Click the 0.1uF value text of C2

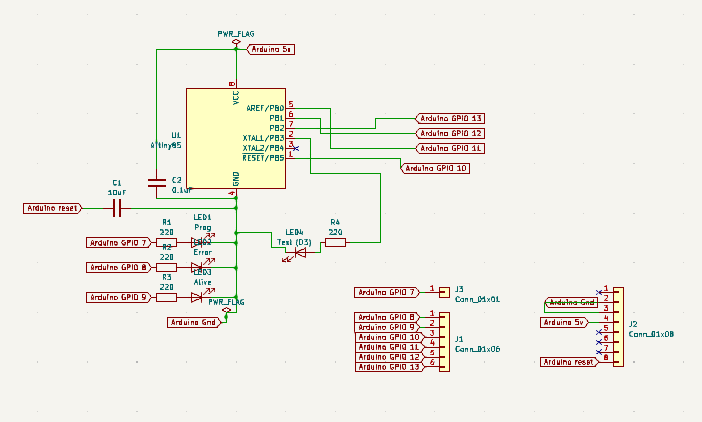tap(182, 190)
